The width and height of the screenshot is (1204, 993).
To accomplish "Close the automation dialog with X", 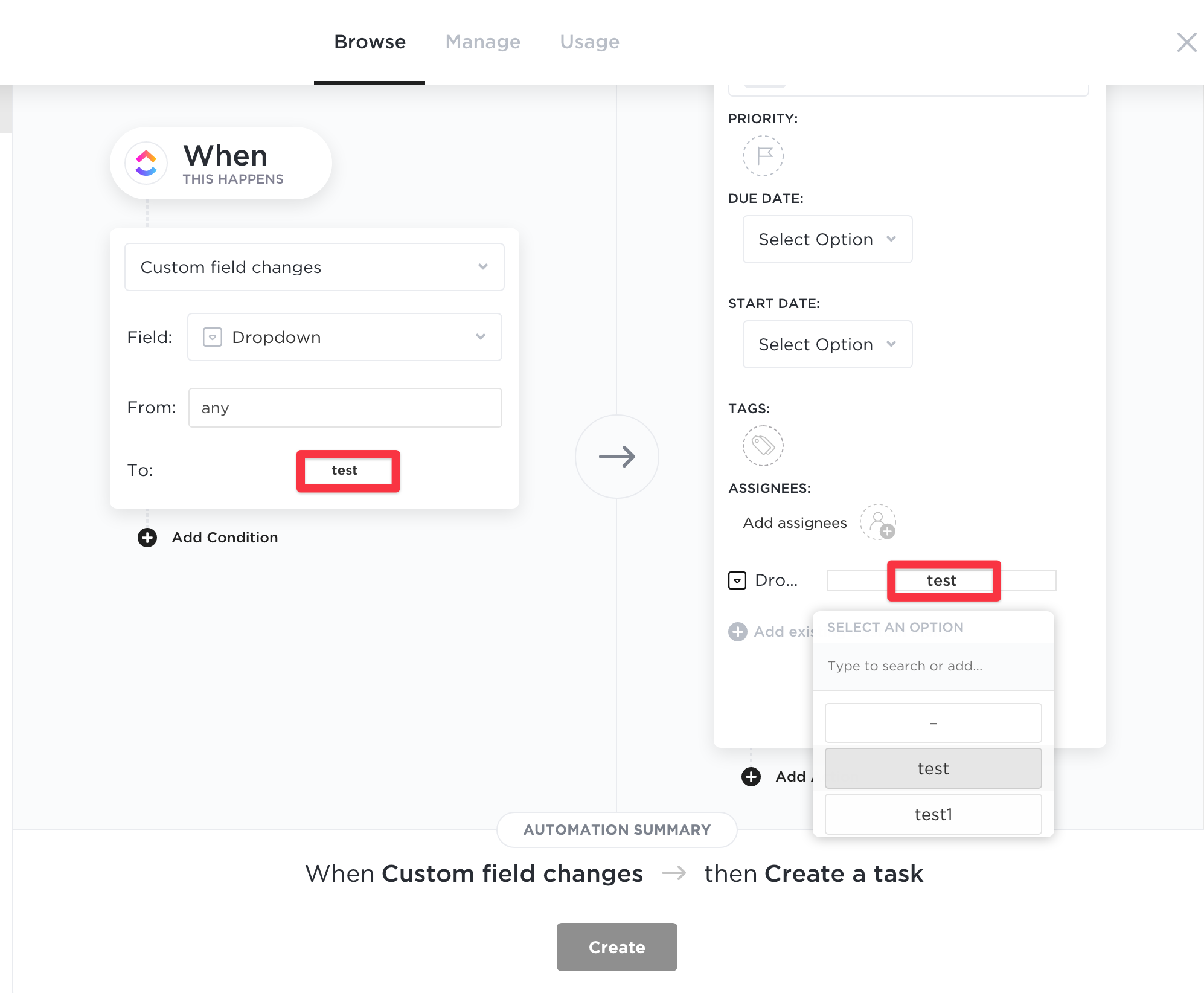I will click(1186, 42).
